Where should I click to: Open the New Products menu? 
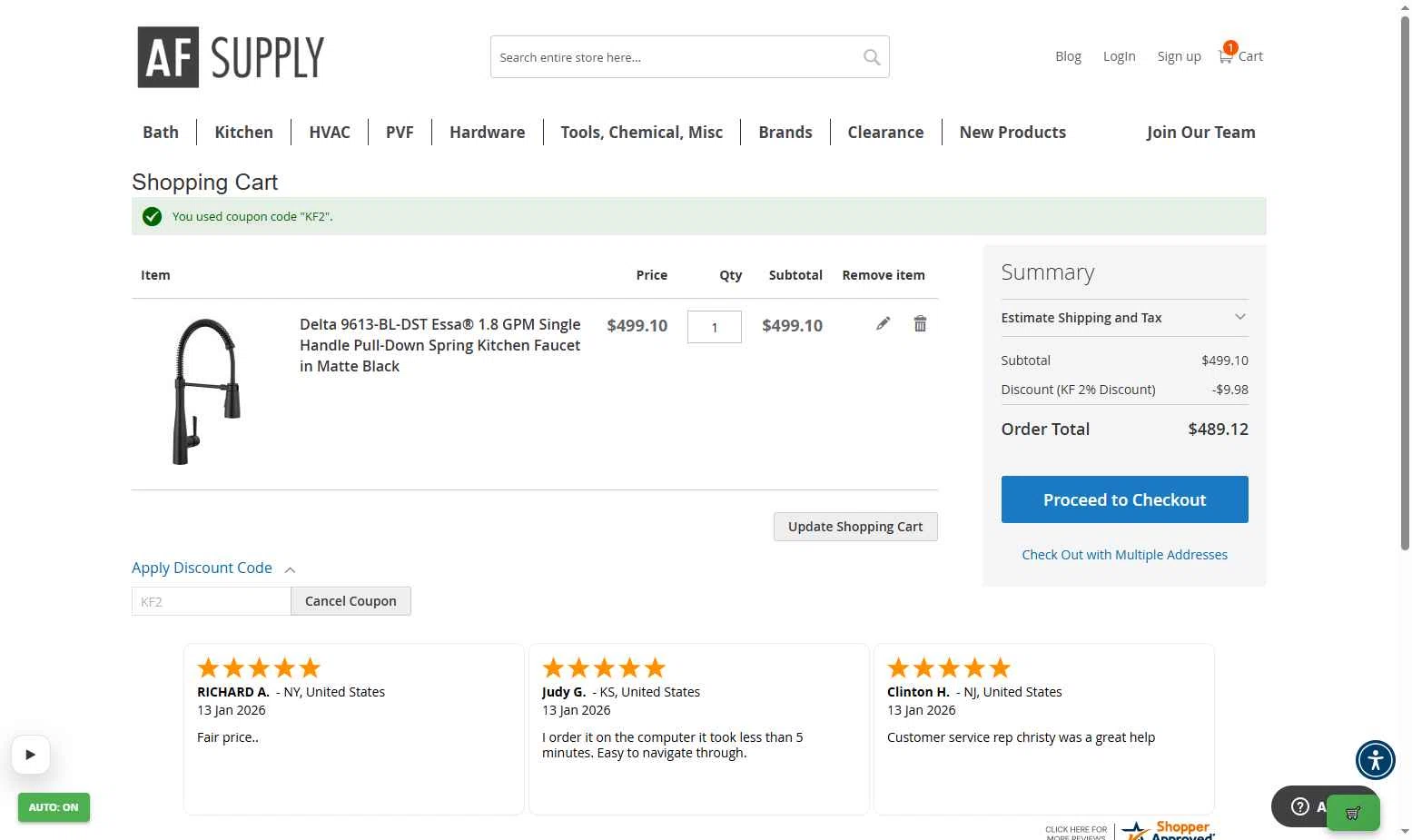[1012, 132]
